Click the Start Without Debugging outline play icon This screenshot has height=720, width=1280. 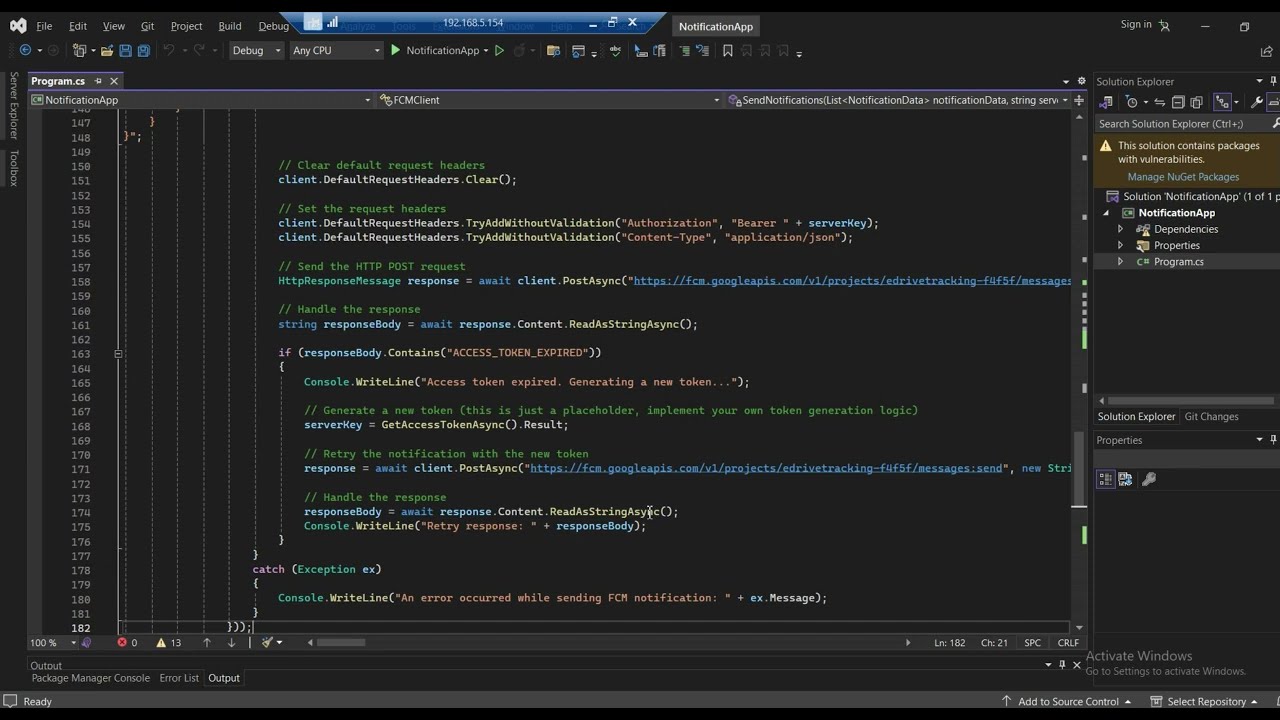click(499, 50)
